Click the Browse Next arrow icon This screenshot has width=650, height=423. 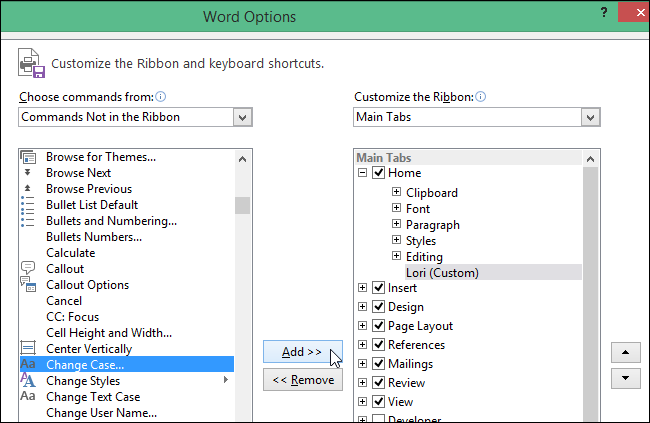(x=28, y=173)
